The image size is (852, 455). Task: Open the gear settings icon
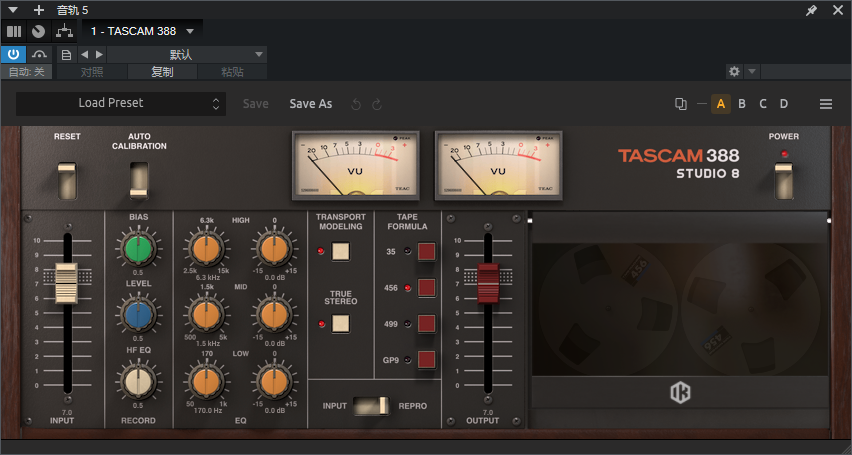pyautogui.click(x=734, y=71)
